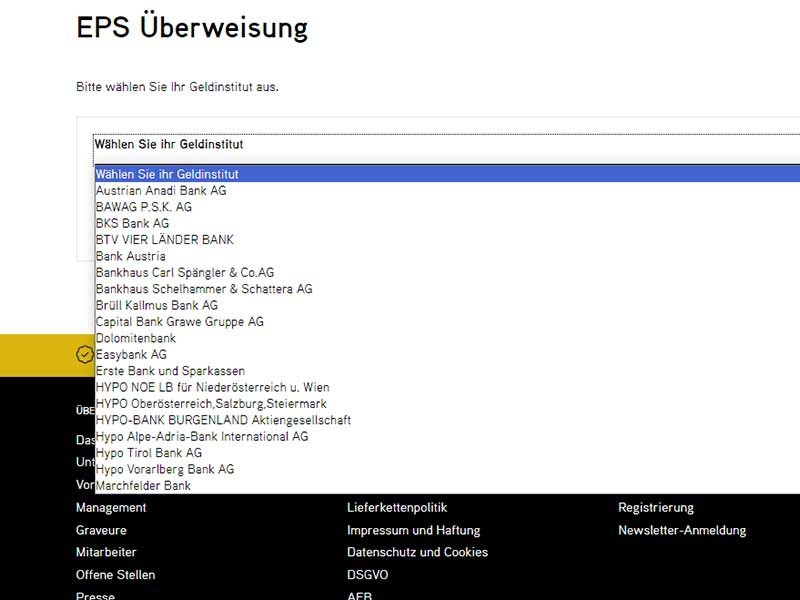Select Bankhaus Schelhammer & Schattera AG

447,288
